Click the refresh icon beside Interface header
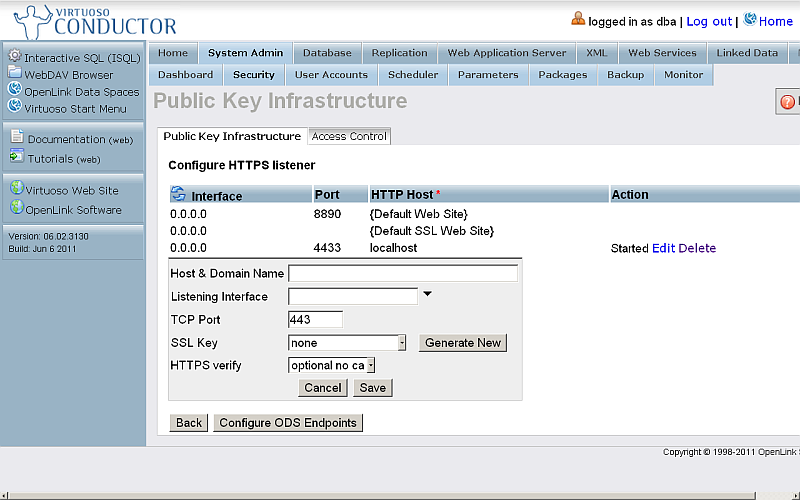The width and height of the screenshot is (800, 500). coord(178,194)
